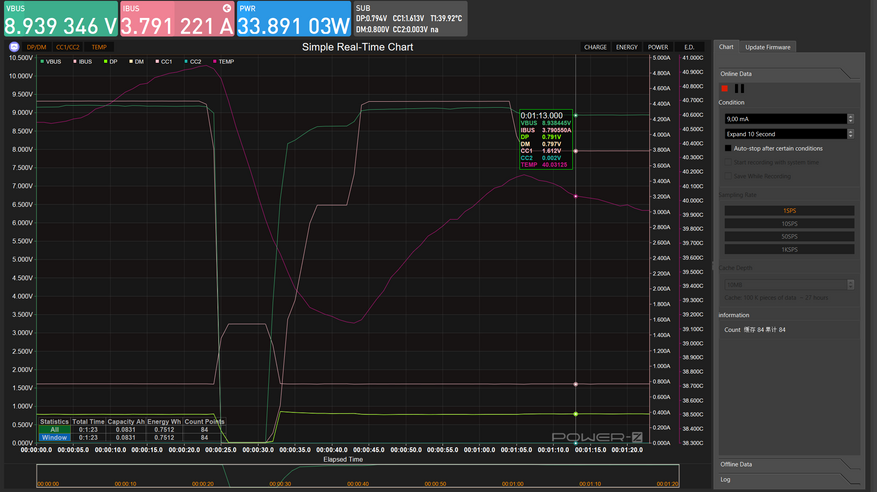The height and width of the screenshot is (492, 877).
Task: Enable Auto-stop after certain conditions checkbox
Action: 729,147
